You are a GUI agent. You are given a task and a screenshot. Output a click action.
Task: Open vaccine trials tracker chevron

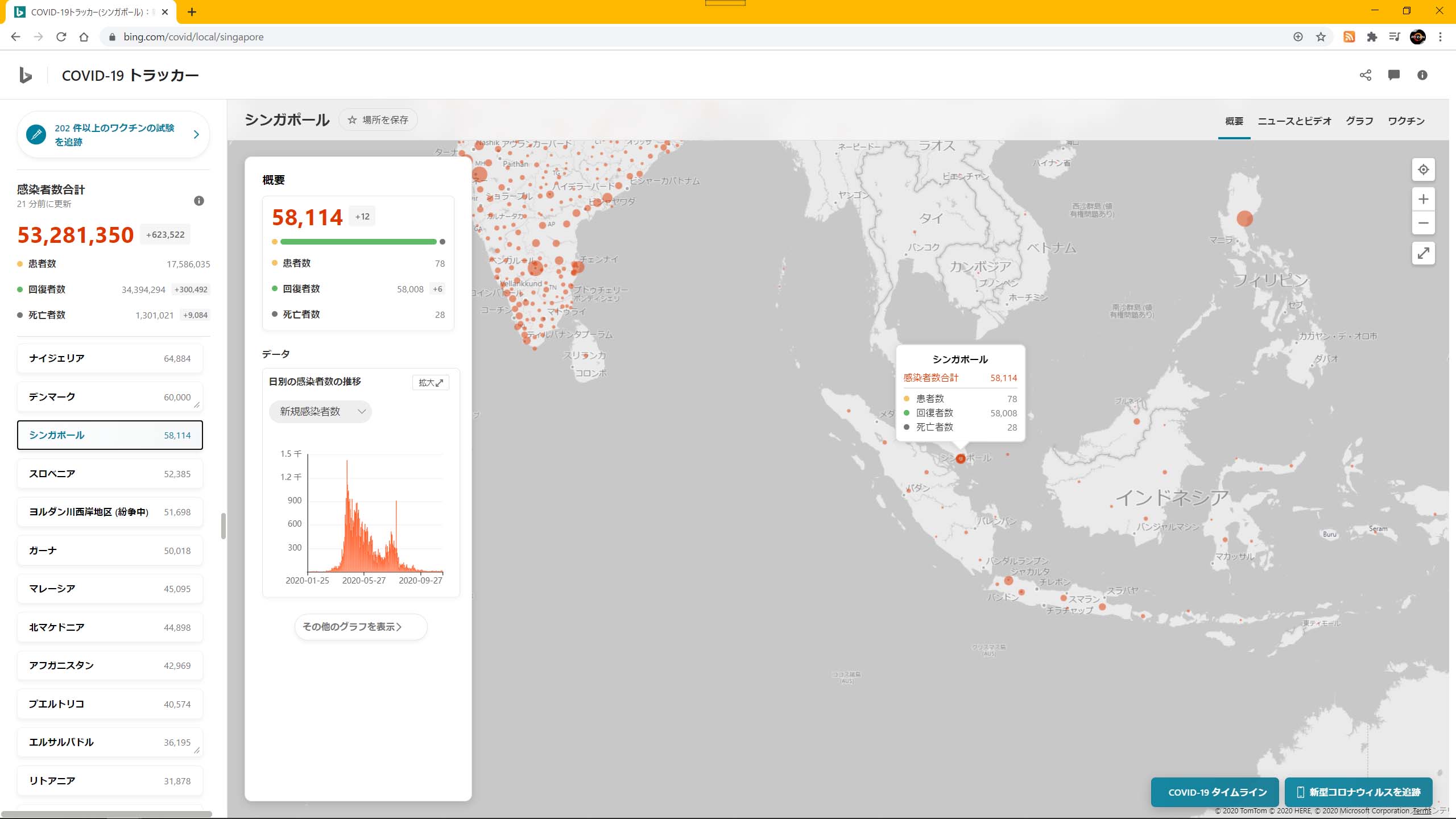[x=196, y=135]
